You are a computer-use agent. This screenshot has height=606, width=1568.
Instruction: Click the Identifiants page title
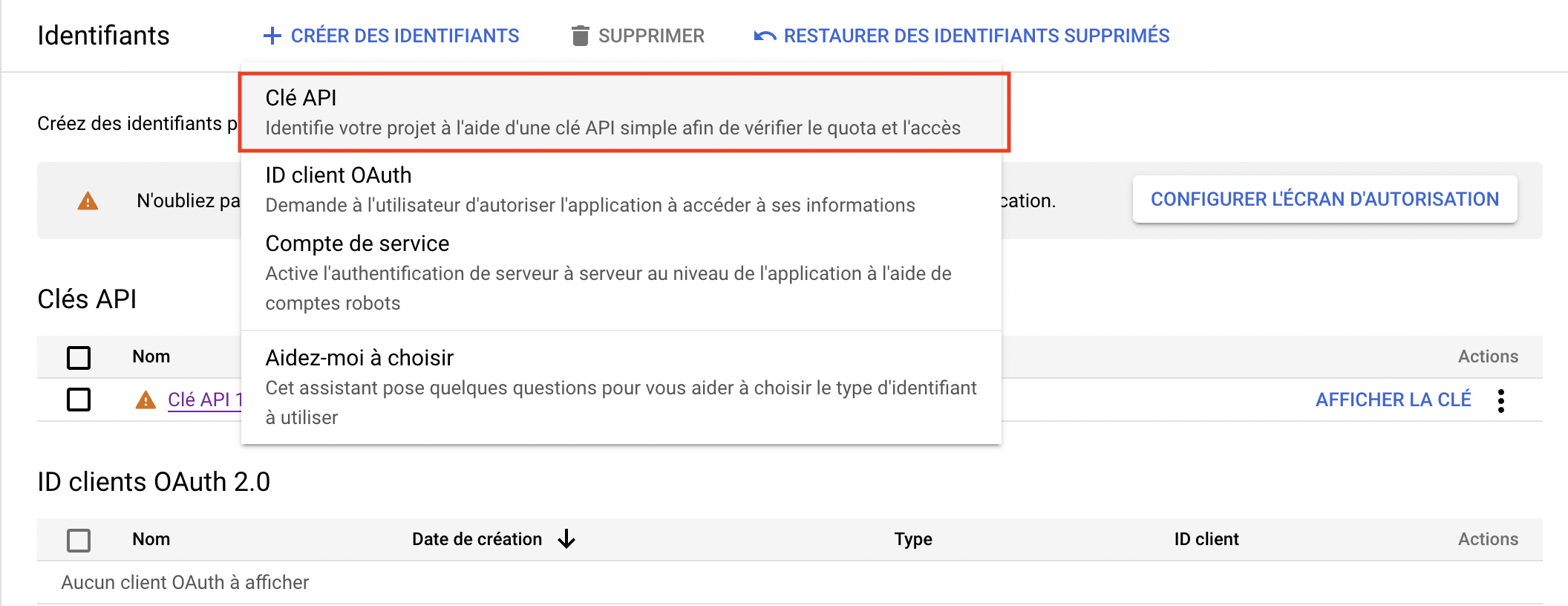(103, 36)
